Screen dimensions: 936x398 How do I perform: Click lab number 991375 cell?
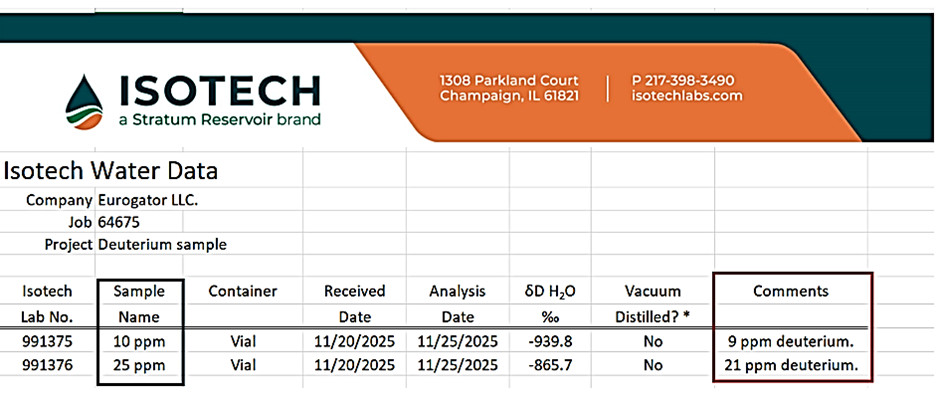(x=47, y=342)
